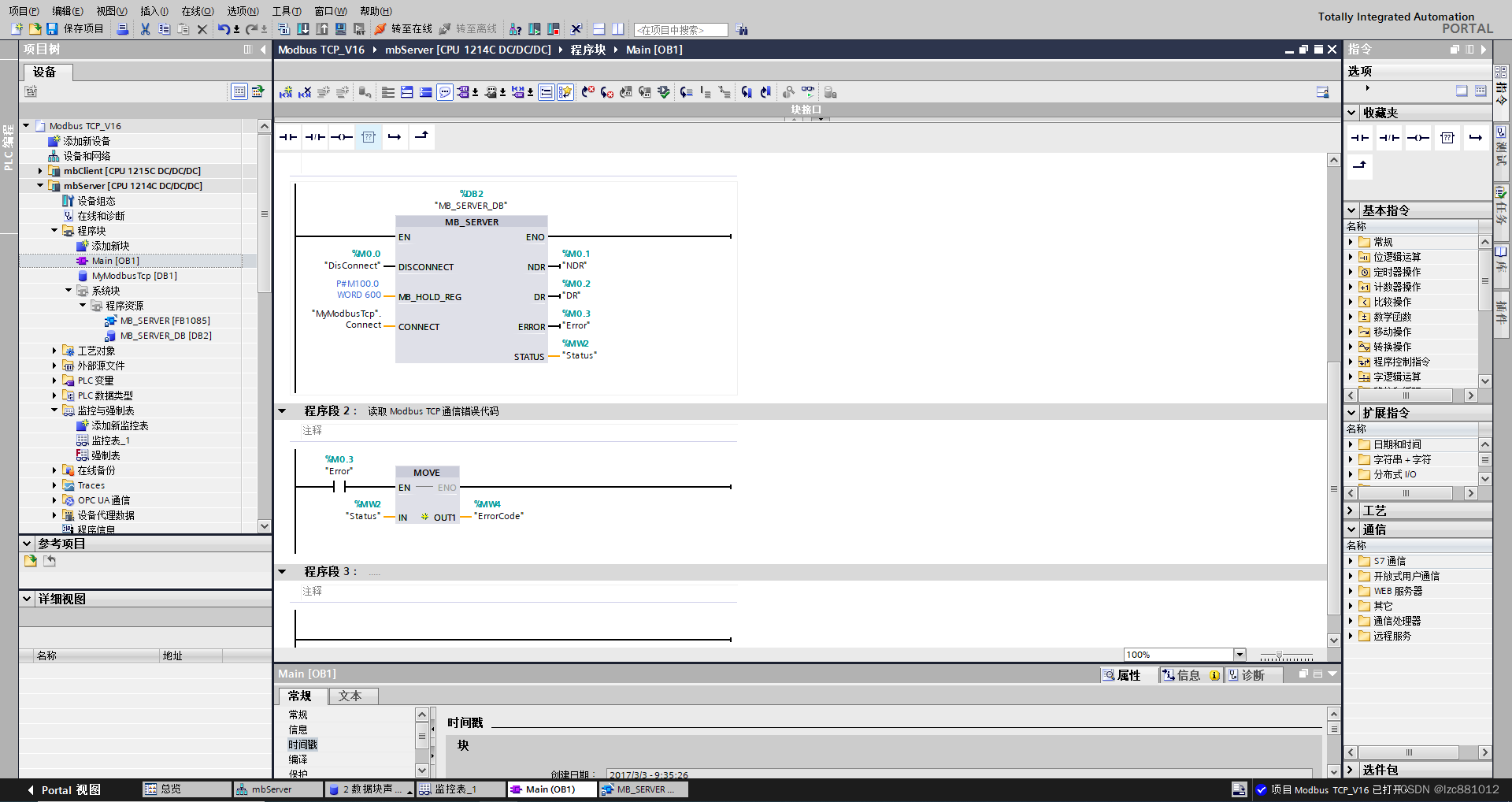Collapse network 程序段 2

(282, 410)
